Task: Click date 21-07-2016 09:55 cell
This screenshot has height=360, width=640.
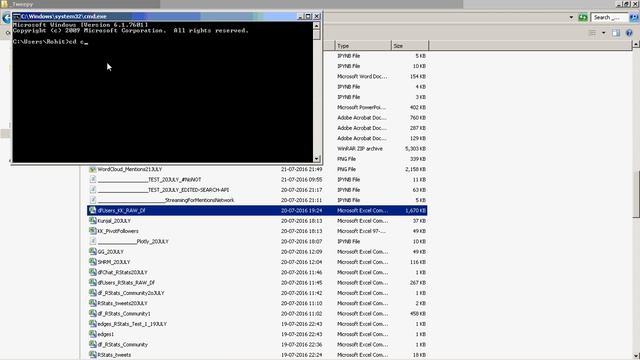Action: point(301,179)
